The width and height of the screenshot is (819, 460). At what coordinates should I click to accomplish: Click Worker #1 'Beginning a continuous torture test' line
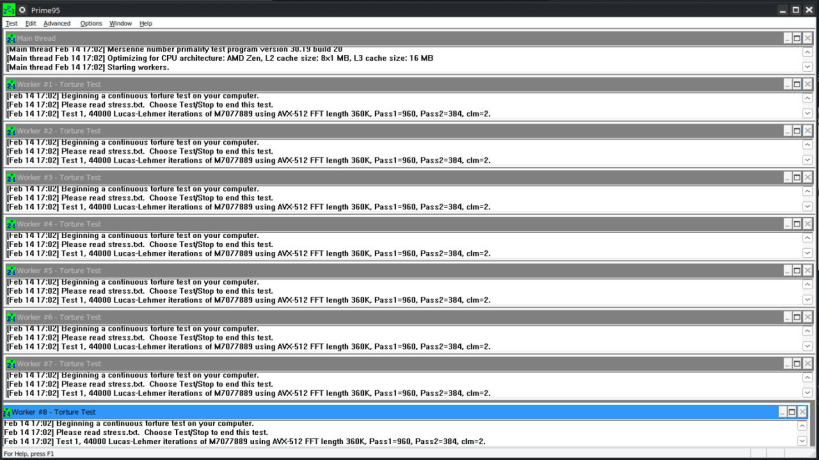click(133, 96)
